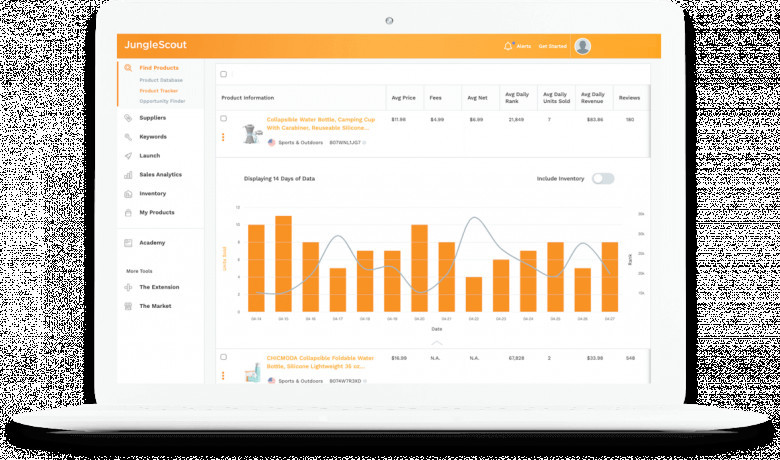Viewport: 780px width, 460px height.
Task: Open My Products section
Action: [x=157, y=212]
